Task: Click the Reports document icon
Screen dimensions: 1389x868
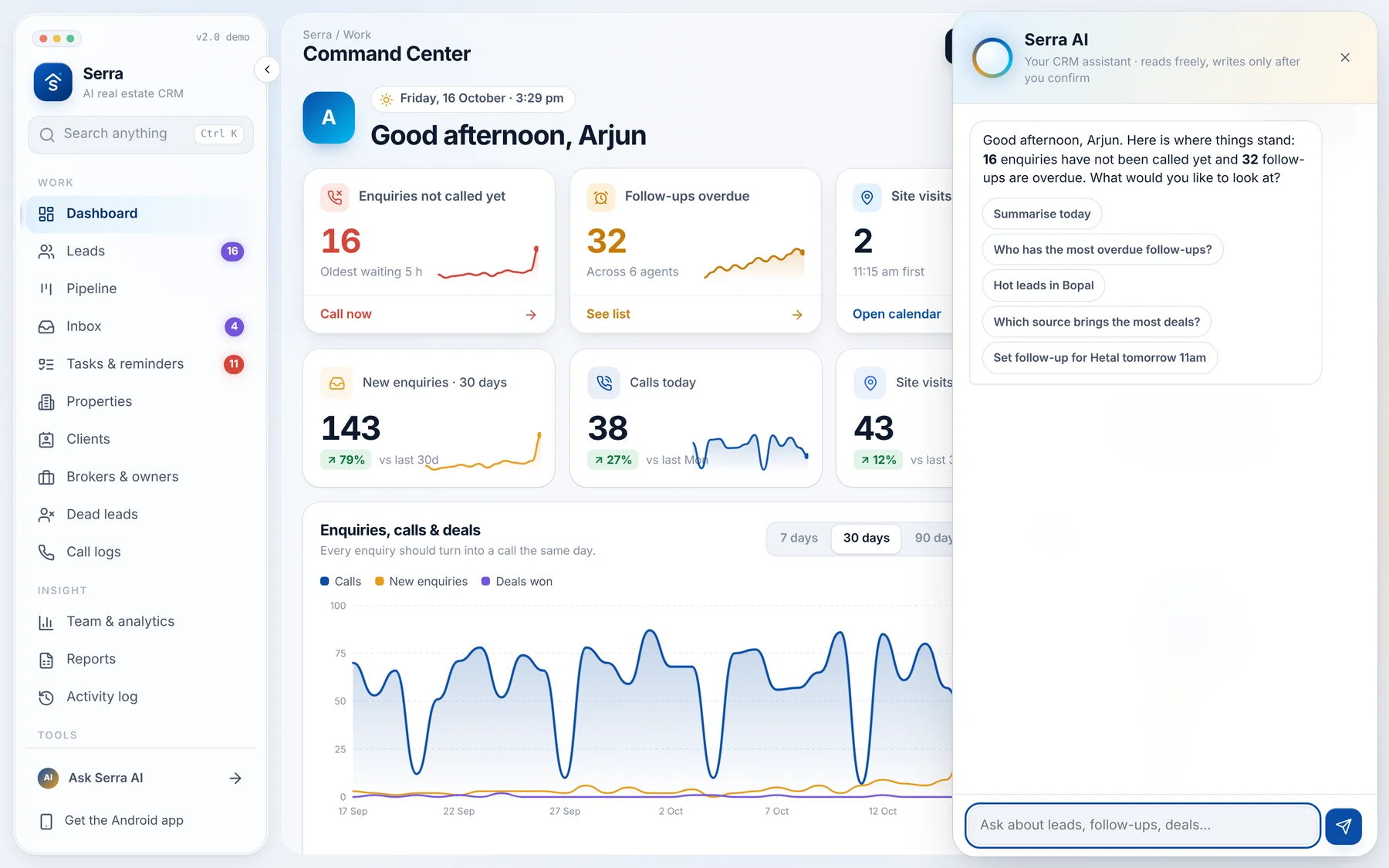Action: tap(46, 660)
